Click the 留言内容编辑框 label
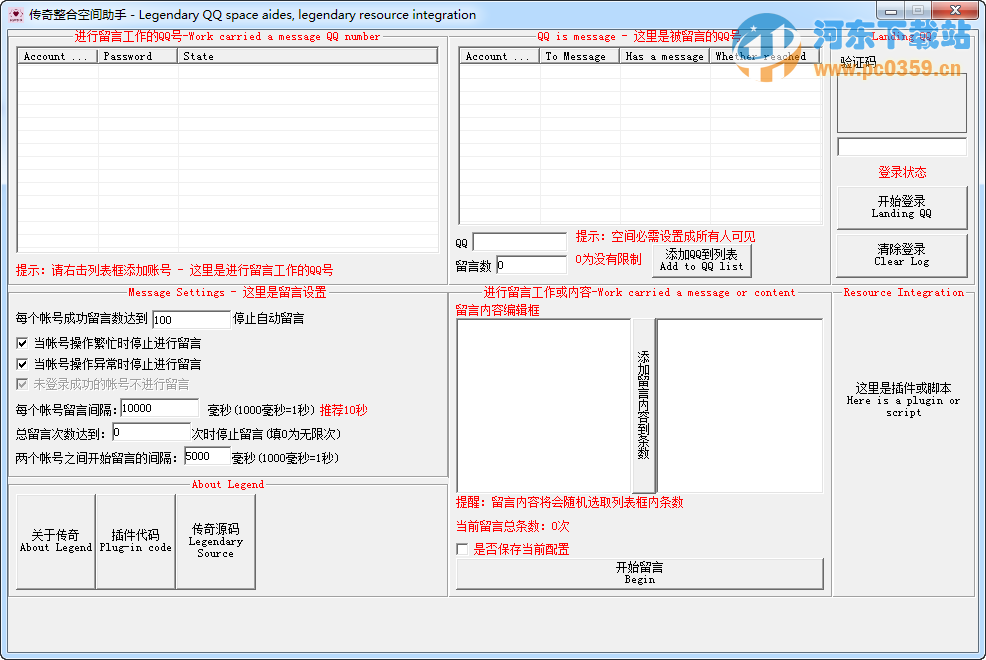 click(x=497, y=310)
